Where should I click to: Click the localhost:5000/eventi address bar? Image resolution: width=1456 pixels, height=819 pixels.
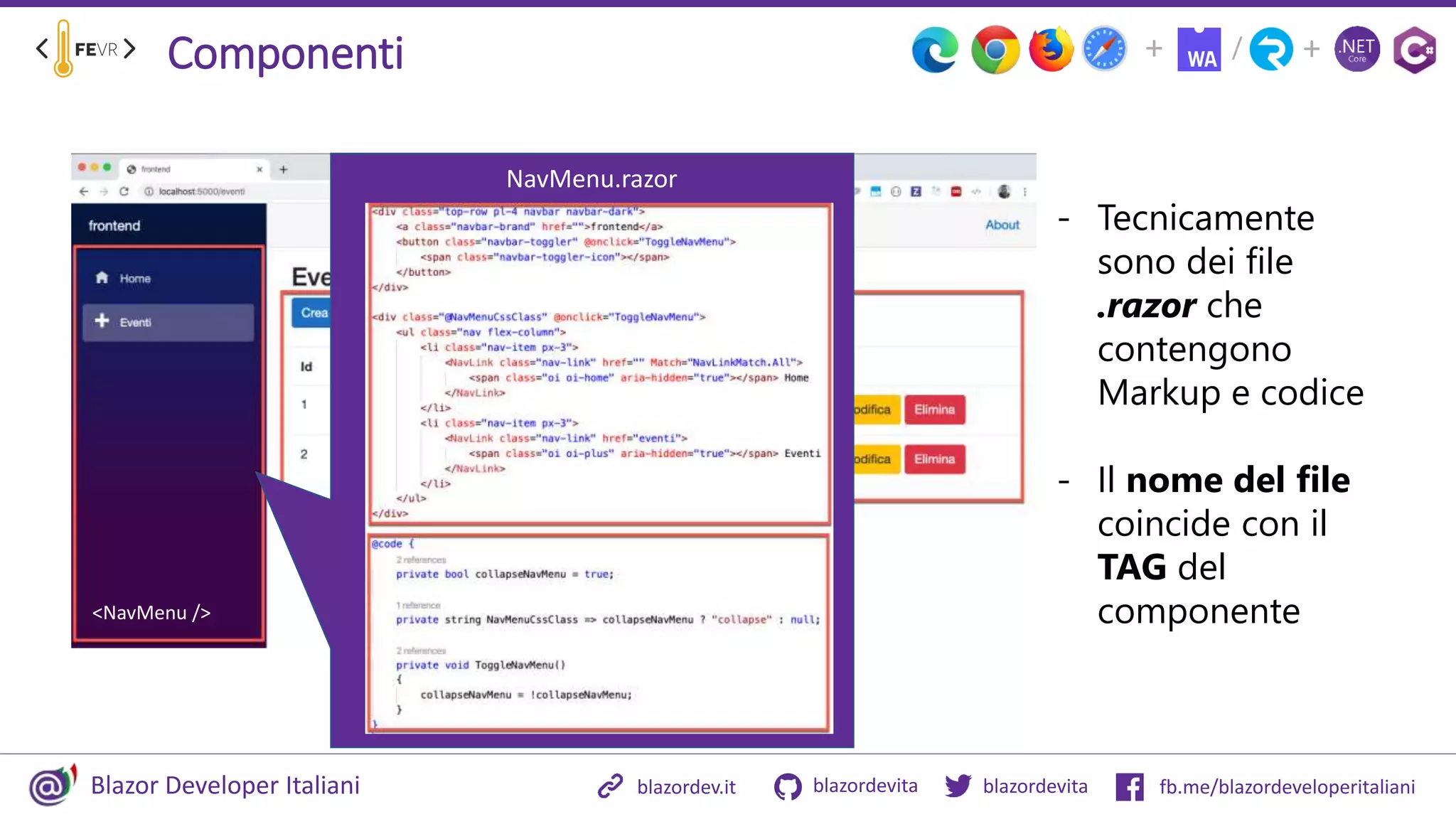pos(202,191)
